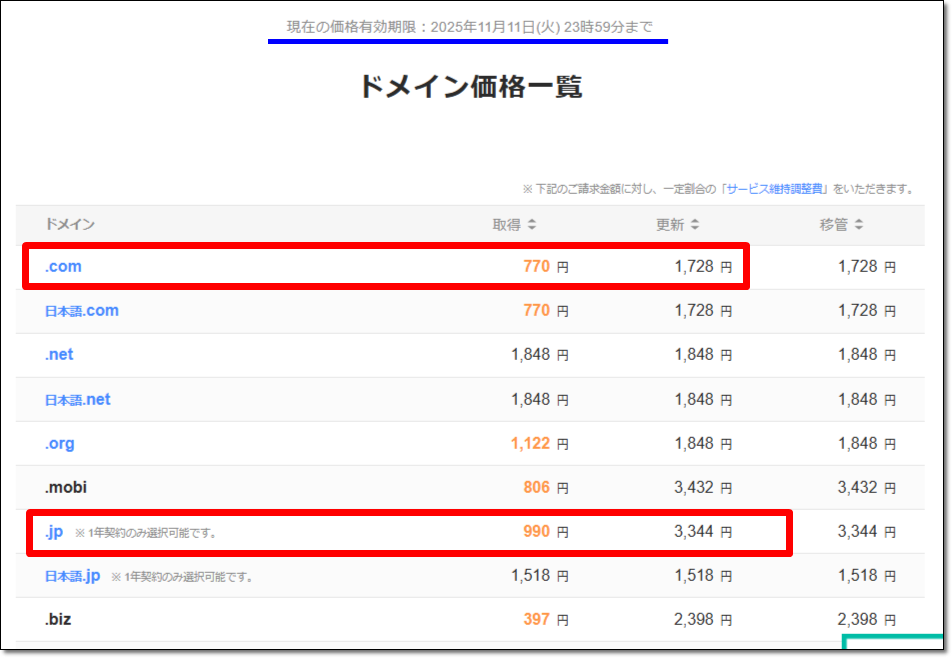Click the ドメイン column header
The height and width of the screenshot is (658, 952).
pyautogui.click(x=70, y=225)
